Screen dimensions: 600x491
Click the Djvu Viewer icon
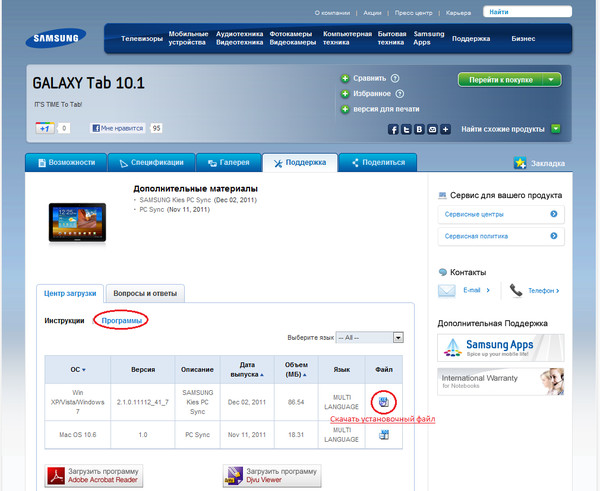(x=234, y=476)
